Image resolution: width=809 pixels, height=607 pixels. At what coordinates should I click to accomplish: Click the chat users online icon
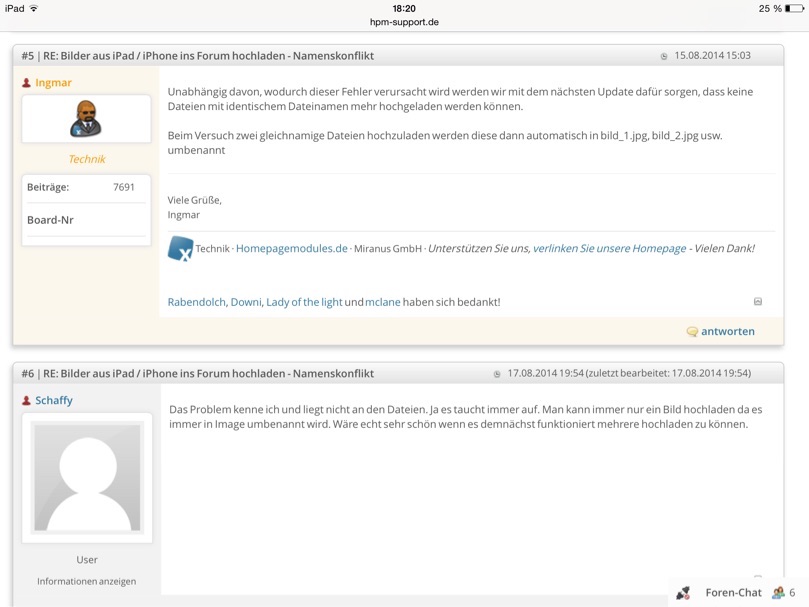[x=778, y=593]
